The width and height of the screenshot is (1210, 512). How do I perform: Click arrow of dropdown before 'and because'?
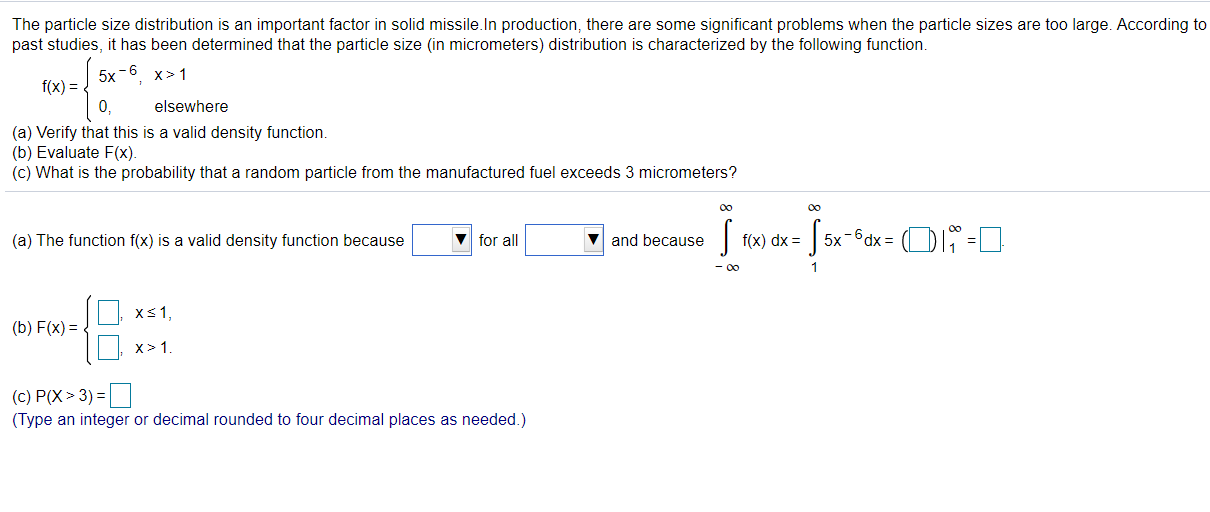point(594,240)
